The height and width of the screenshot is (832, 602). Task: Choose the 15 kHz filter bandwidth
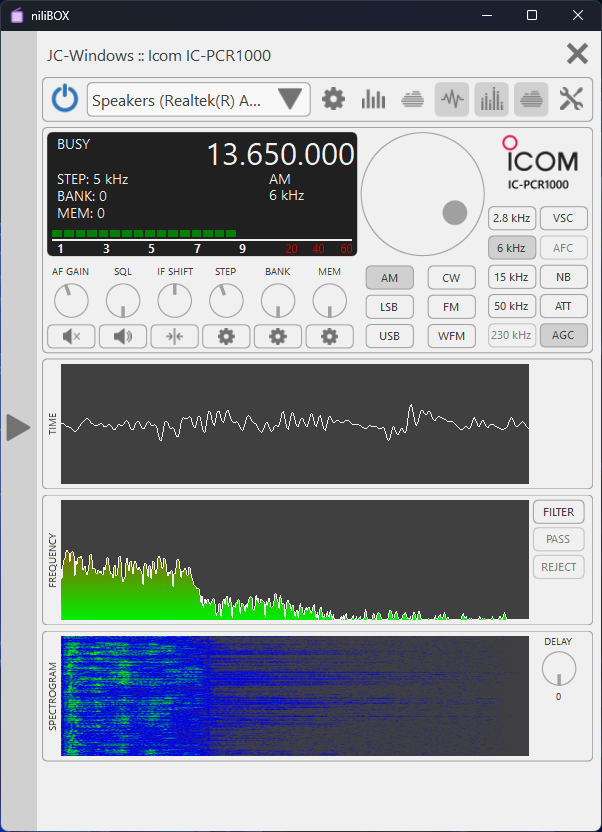pyautogui.click(x=512, y=276)
